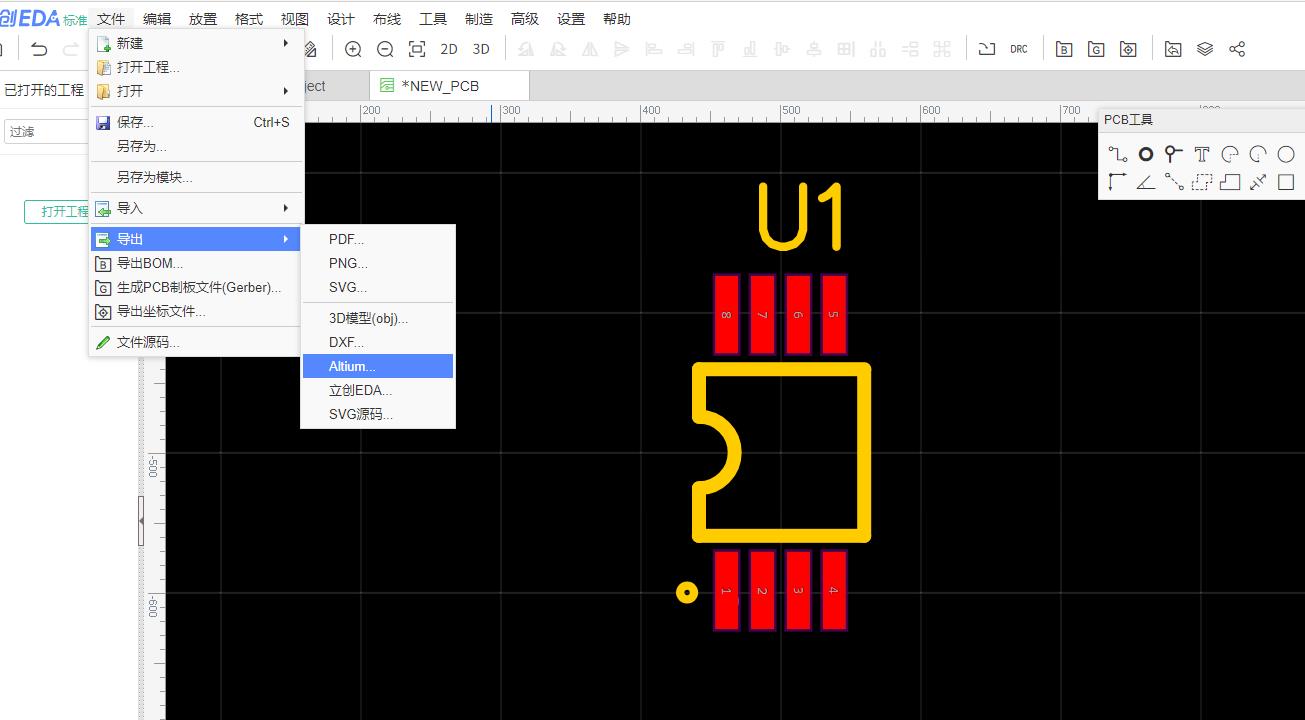Choose 另存为模块... in the File menu

tap(196, 177)
